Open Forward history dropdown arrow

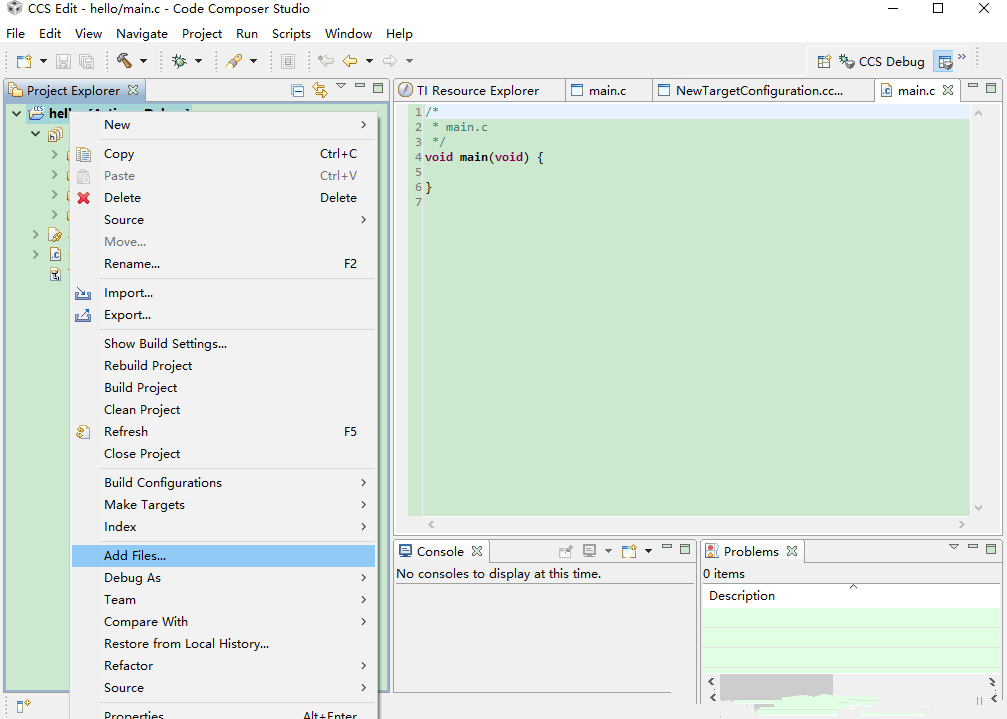(x=409, y=61)
